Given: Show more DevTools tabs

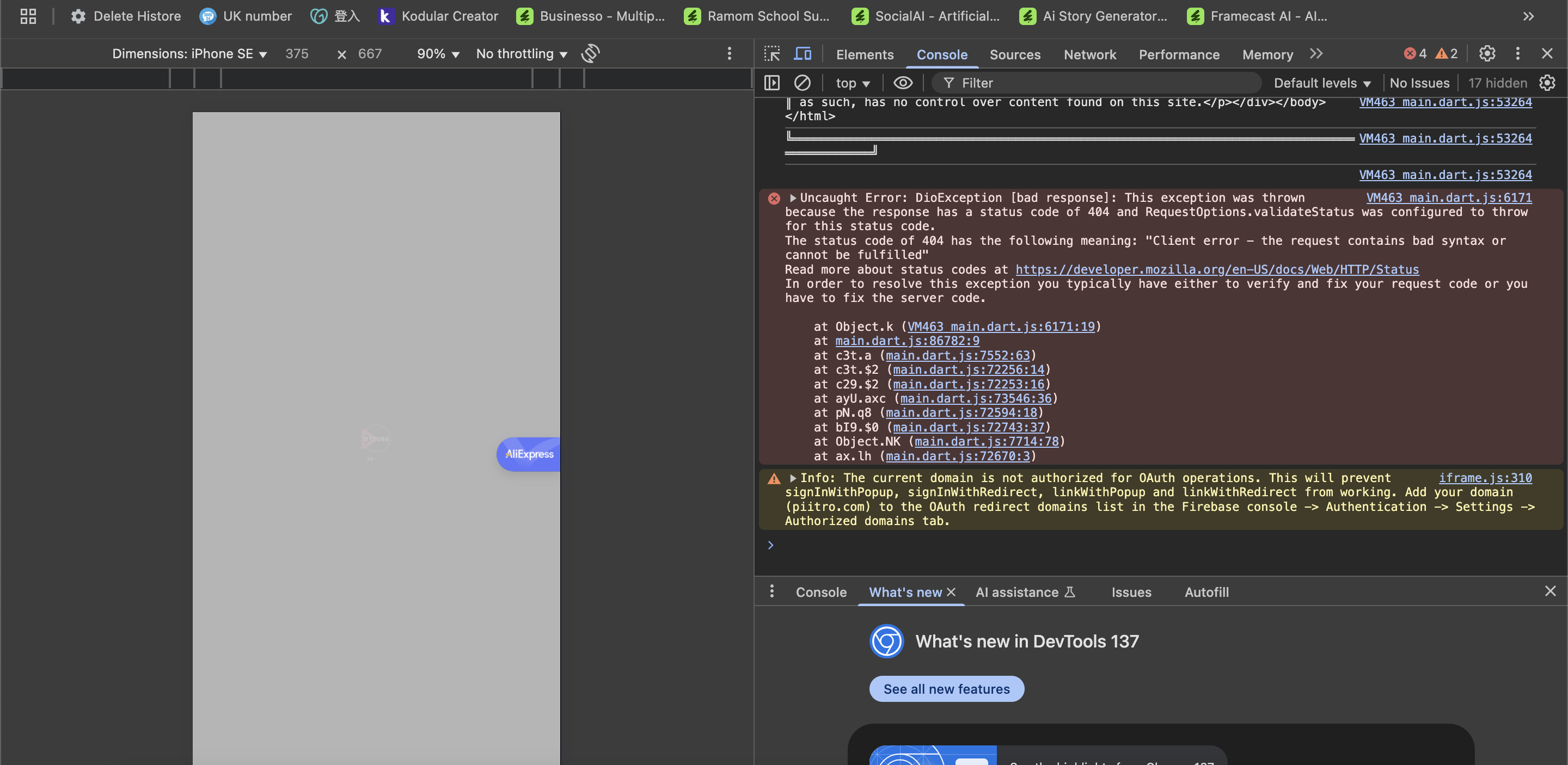Looking at the screenshot, I should (1316, 54).
